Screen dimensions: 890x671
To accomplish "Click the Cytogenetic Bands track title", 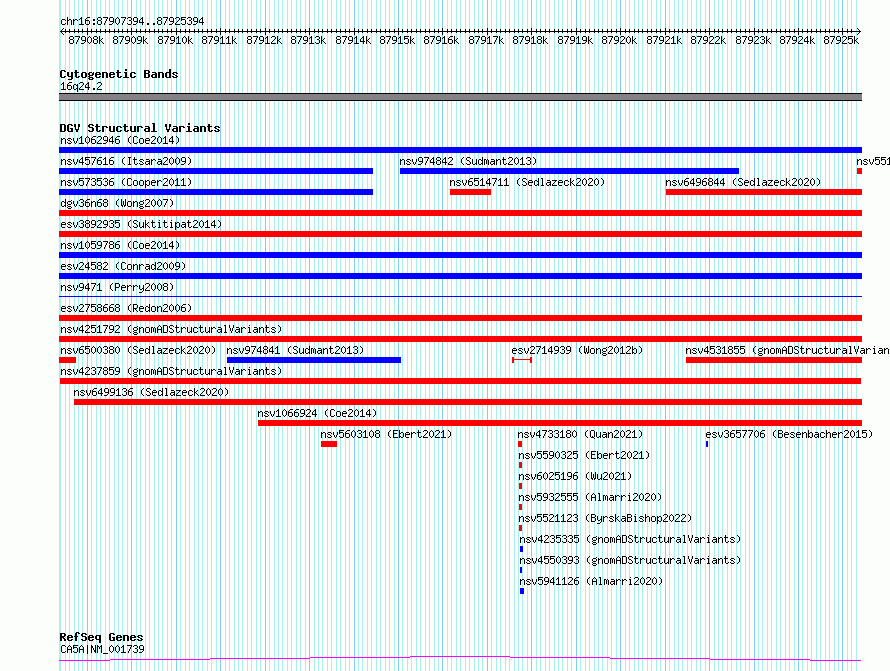I will (119, 74).
